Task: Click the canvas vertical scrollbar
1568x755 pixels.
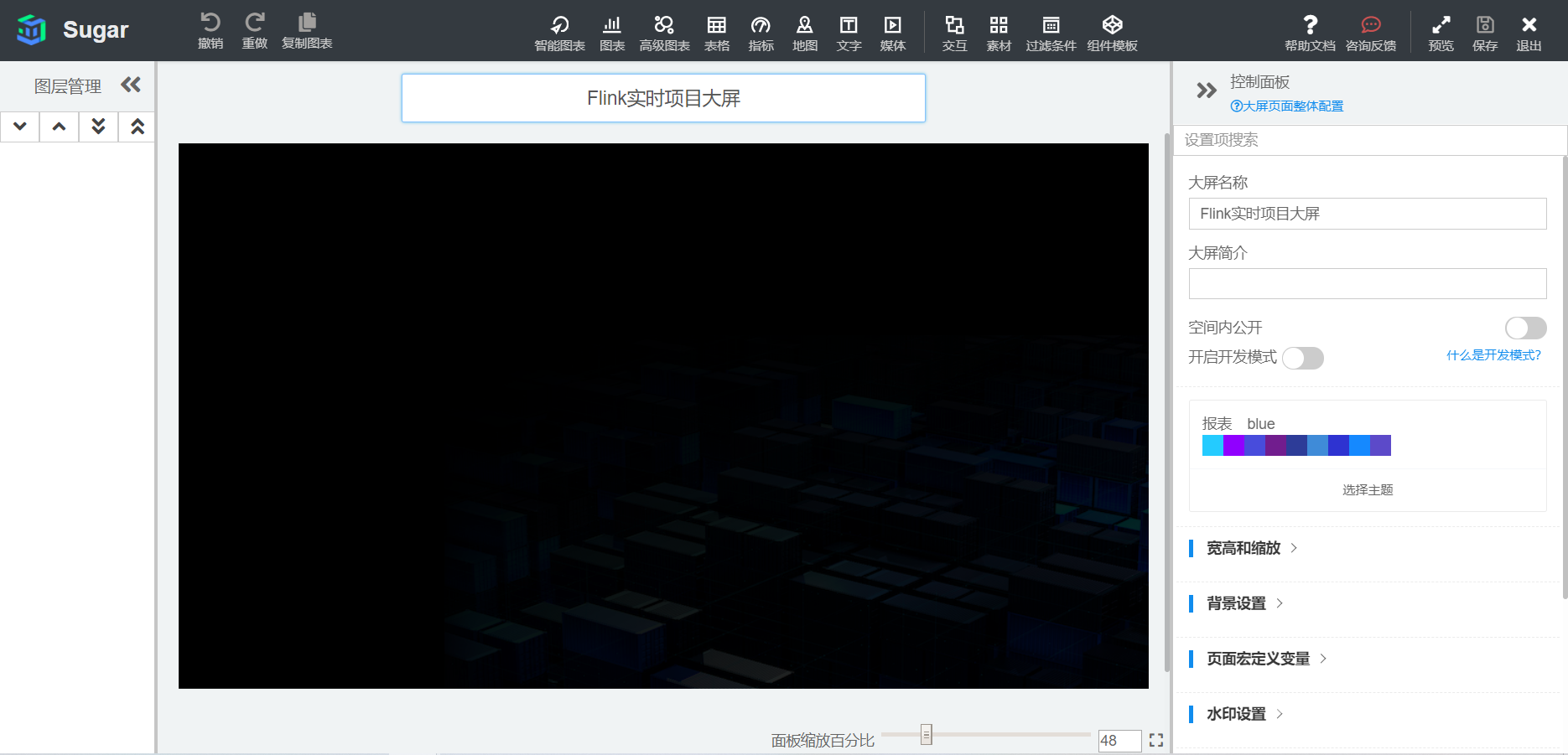Action: tap(1166, 402)
